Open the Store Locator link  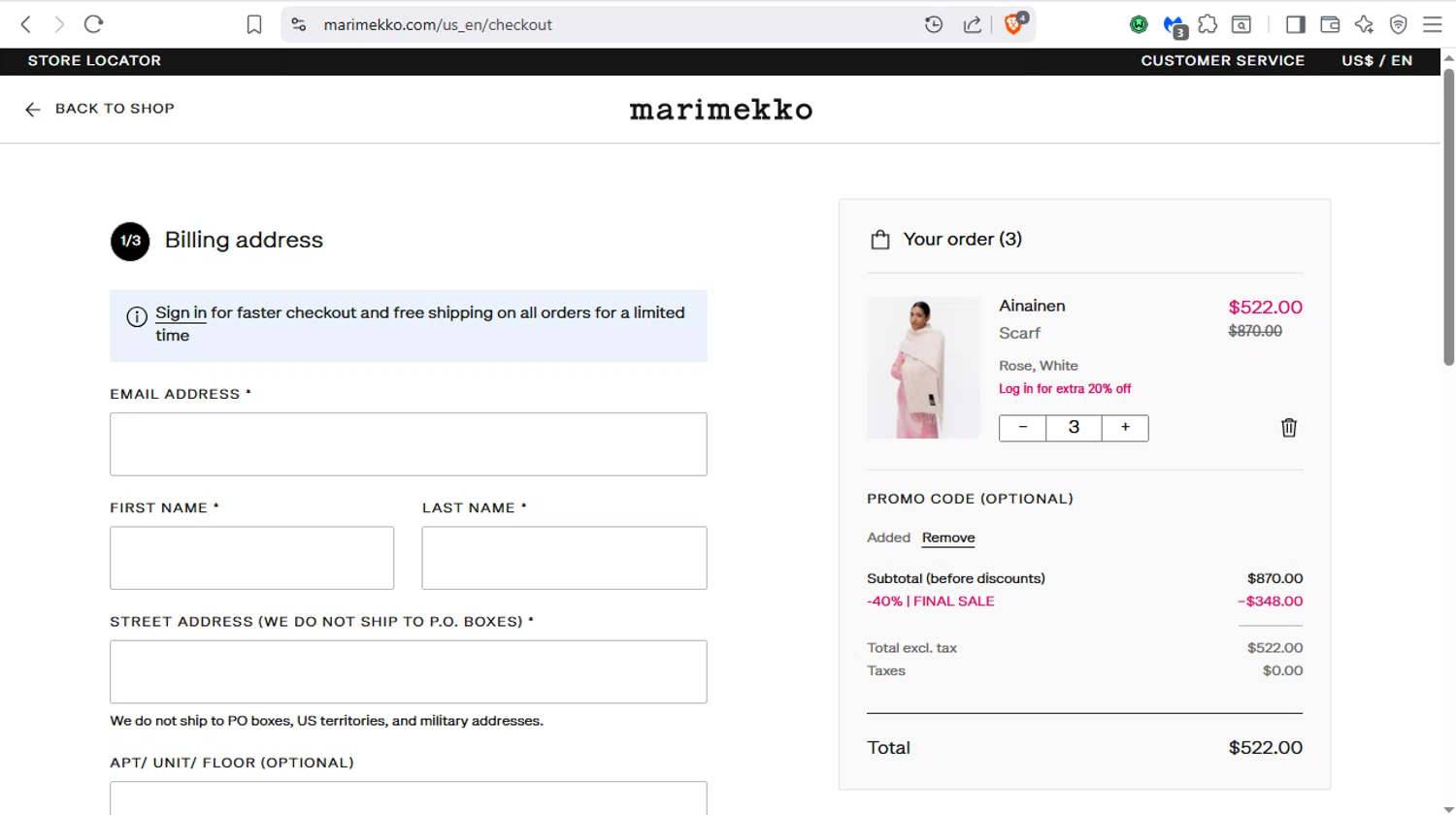(94, 60)
